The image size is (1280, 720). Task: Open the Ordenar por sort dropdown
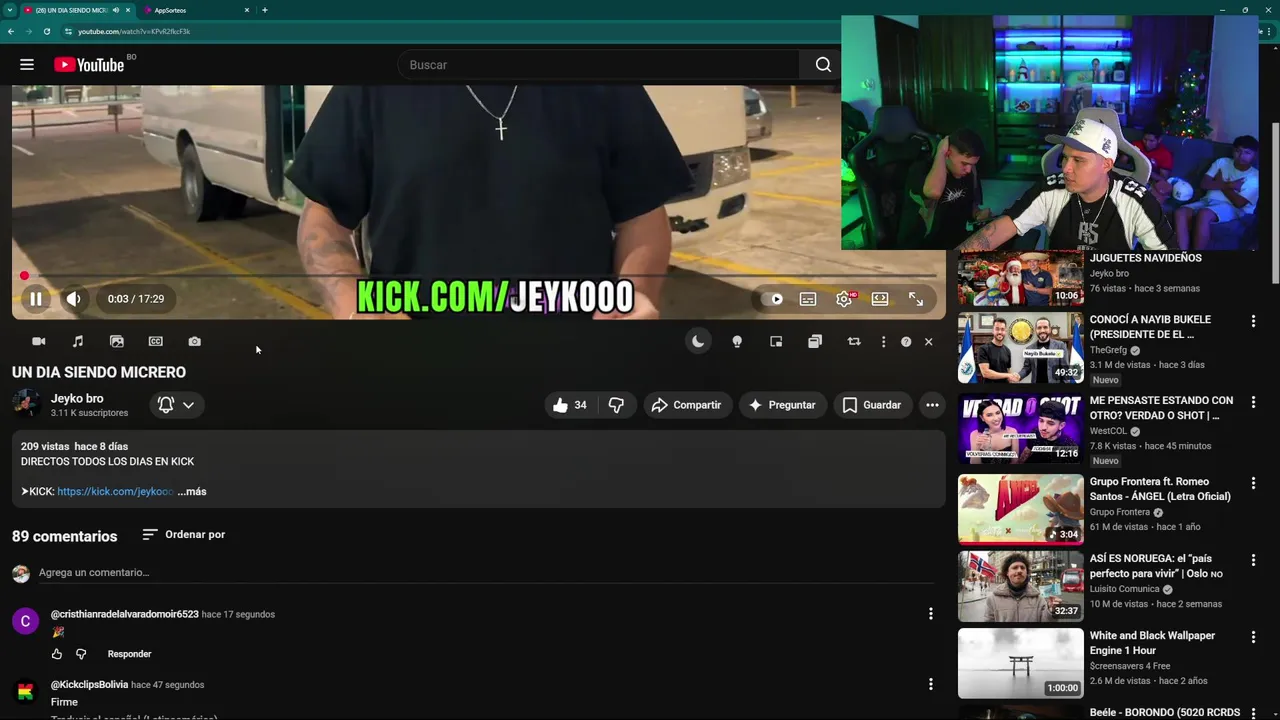pyautogui.click(x=183, y=535)
